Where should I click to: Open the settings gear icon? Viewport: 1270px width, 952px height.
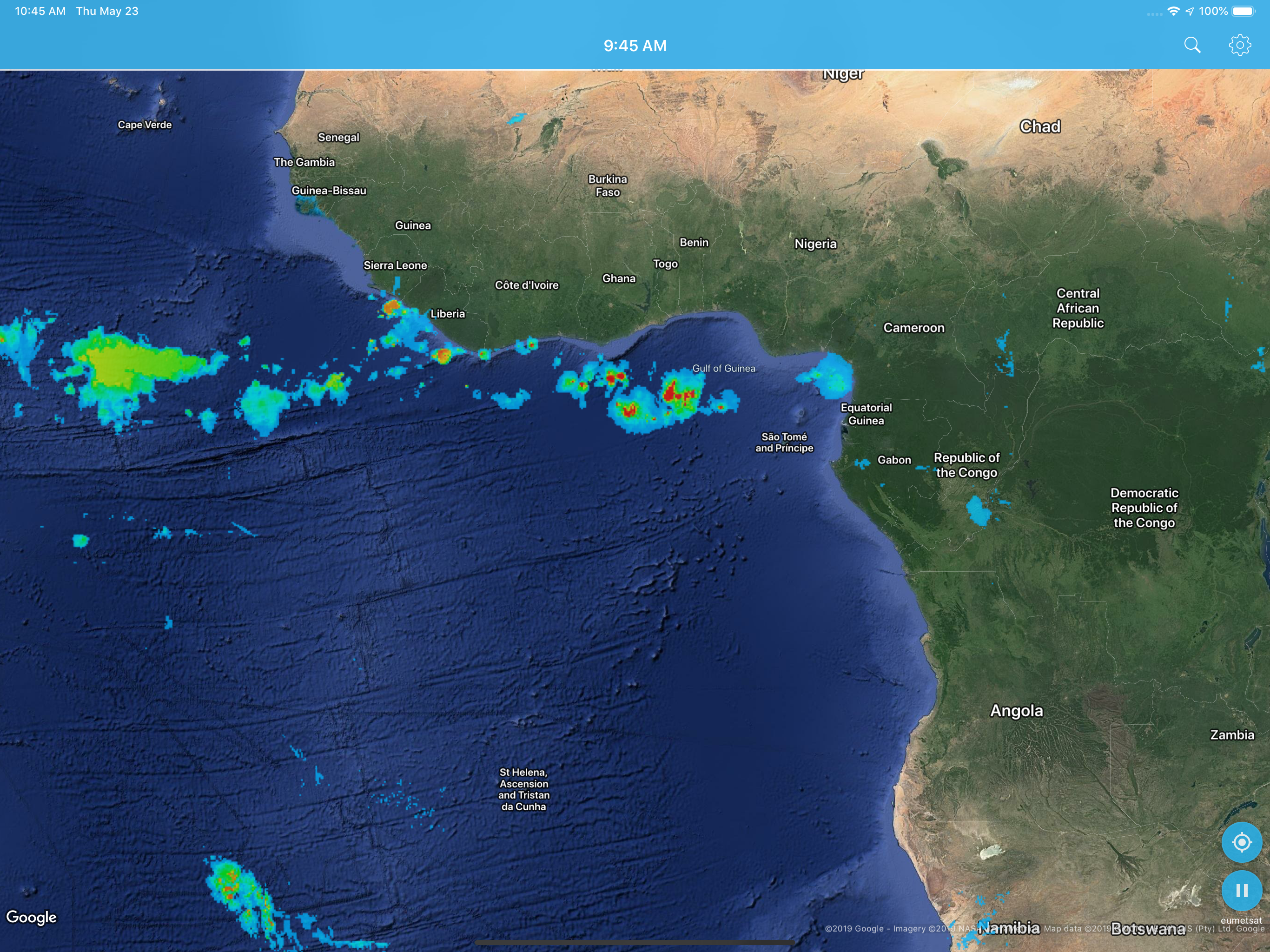coord(1240,46)
